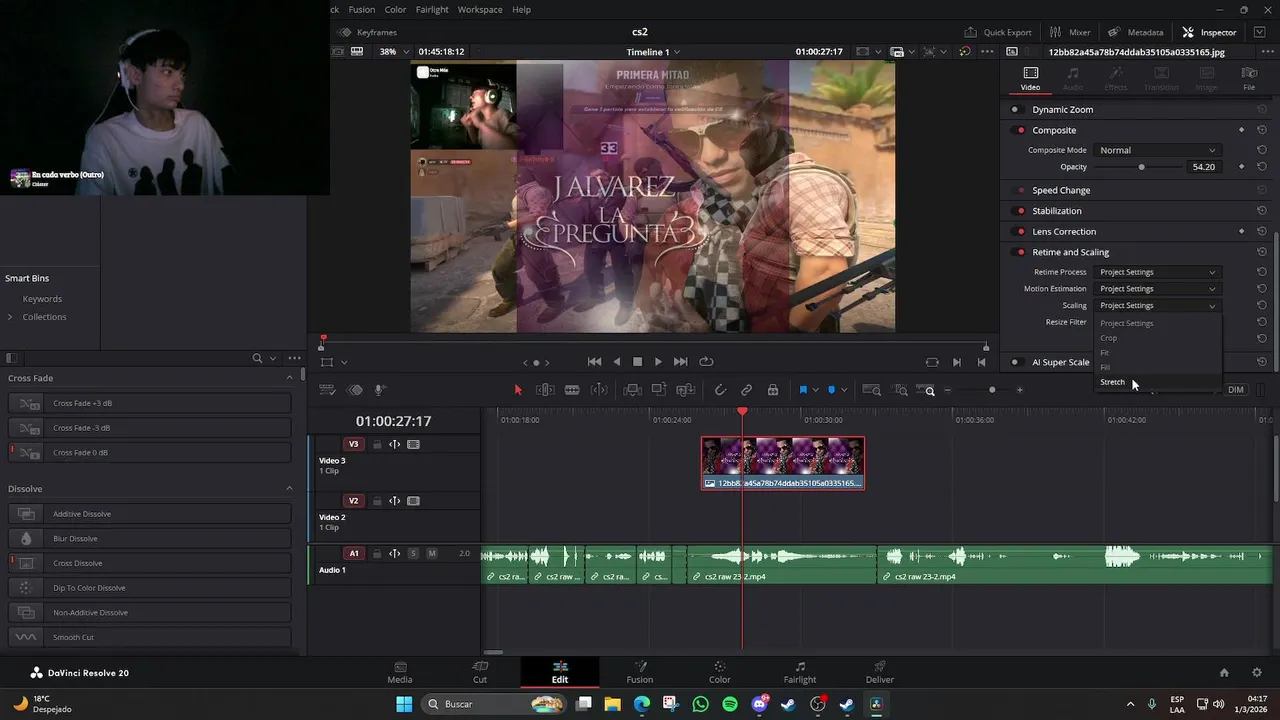Click the Quick Export button
This screenshot has height=720, width=1280.
coord(997,32)
